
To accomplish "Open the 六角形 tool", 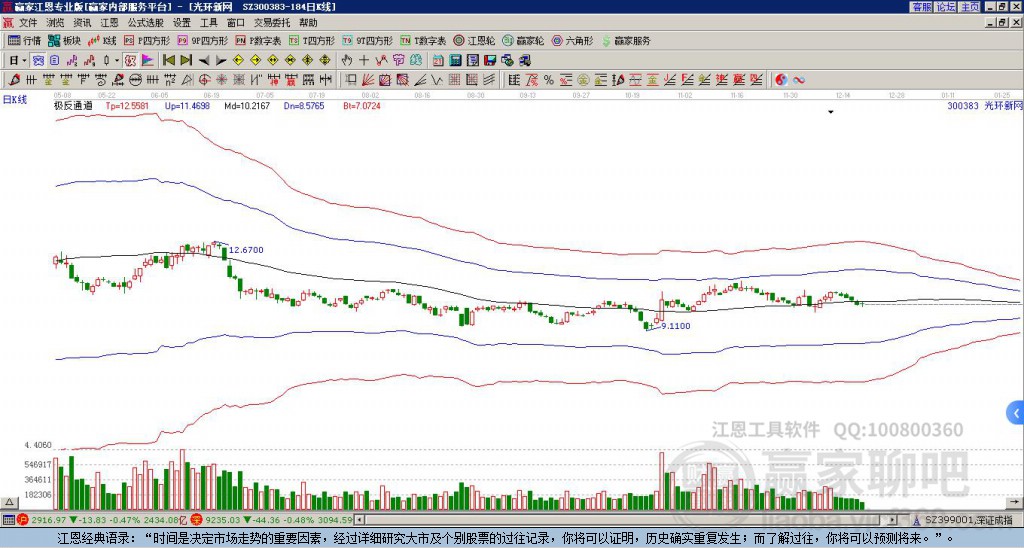I will pyautogui.click(x=573, y=40).
